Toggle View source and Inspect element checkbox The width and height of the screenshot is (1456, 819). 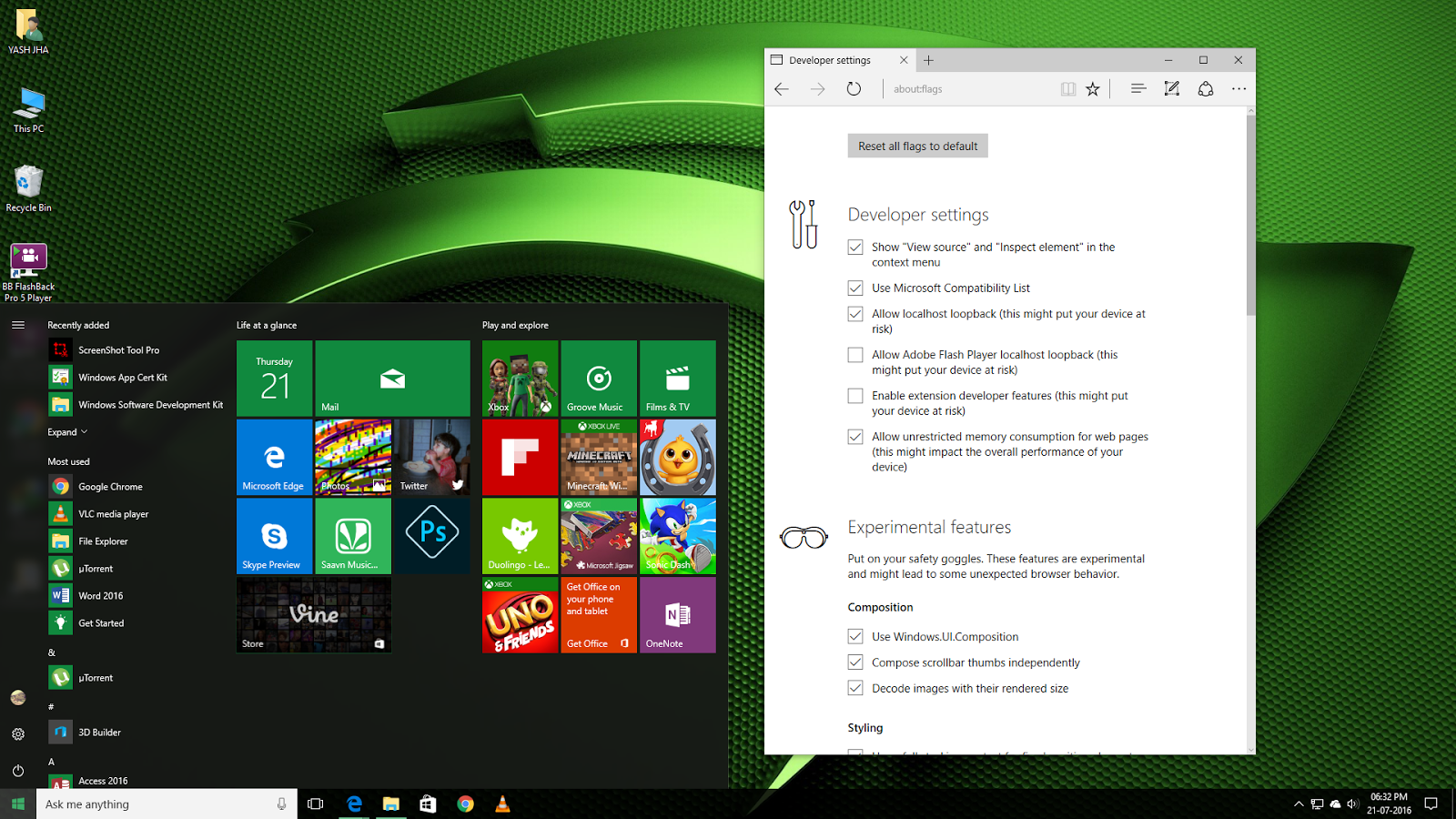coord(855,248)
